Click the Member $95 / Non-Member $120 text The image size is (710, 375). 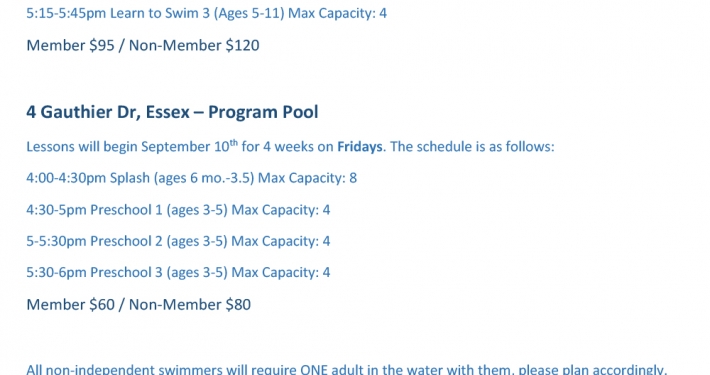pyautogui.click(x=143, y=45)
